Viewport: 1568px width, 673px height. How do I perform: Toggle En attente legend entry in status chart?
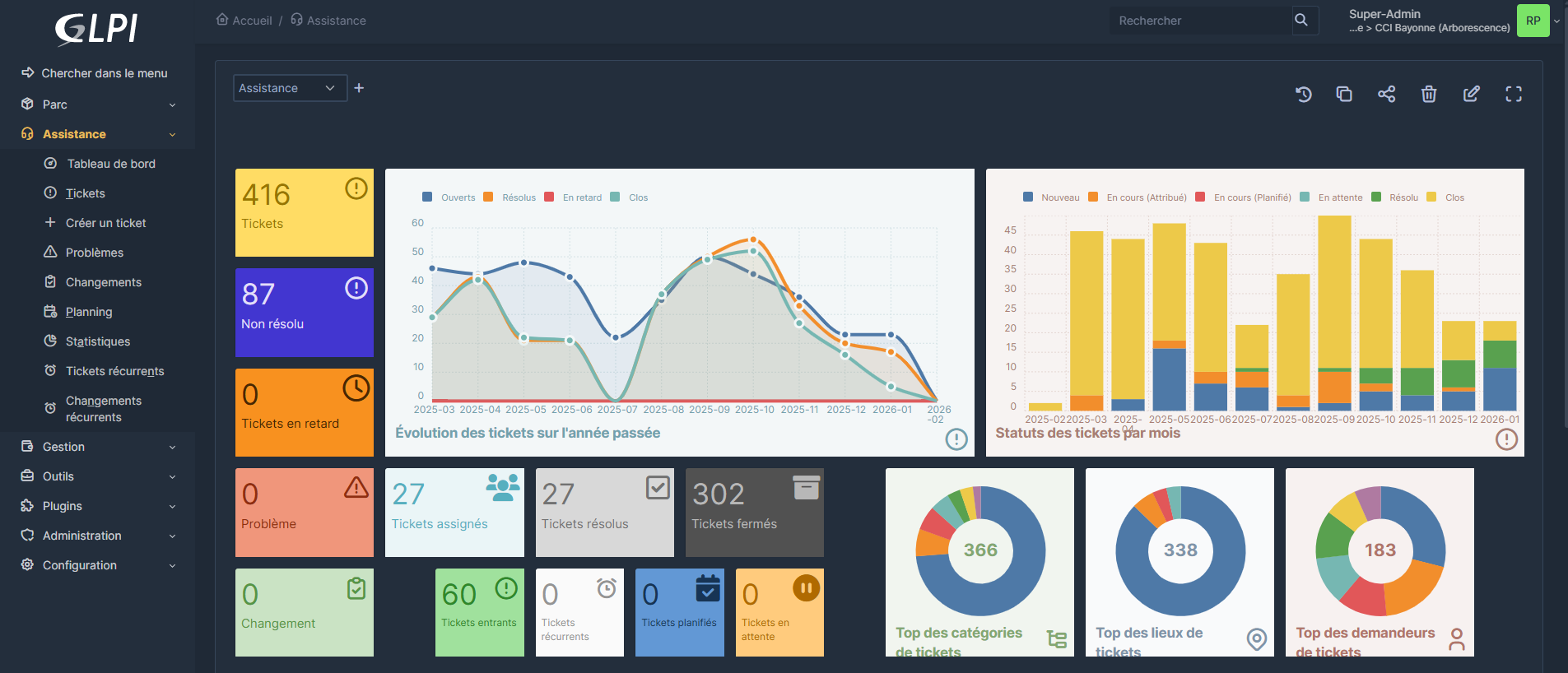(x=1331, y=197)
